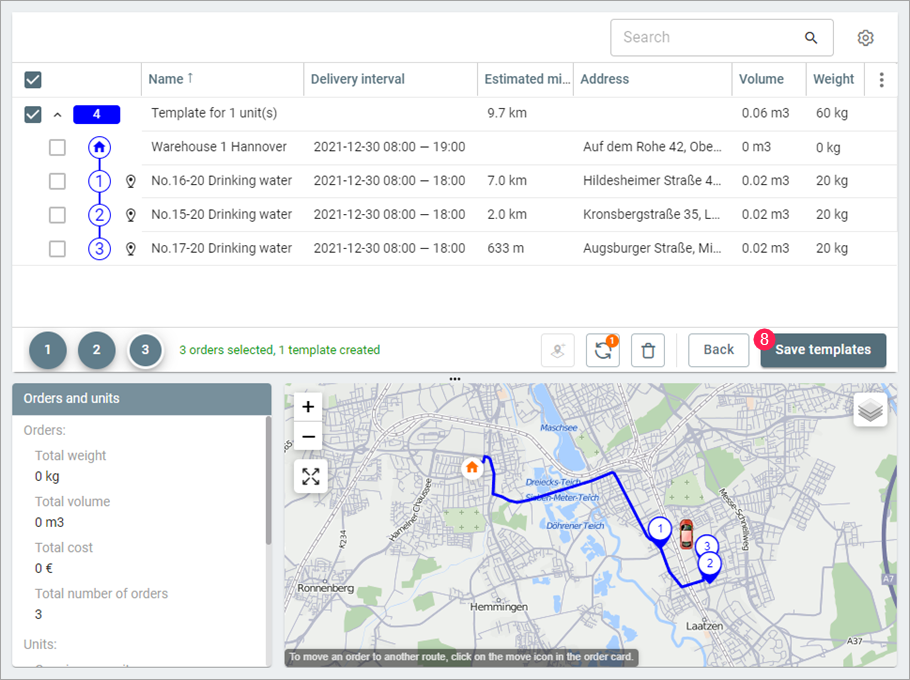Toggle the select-all checkbox in header

coord(32,80)
